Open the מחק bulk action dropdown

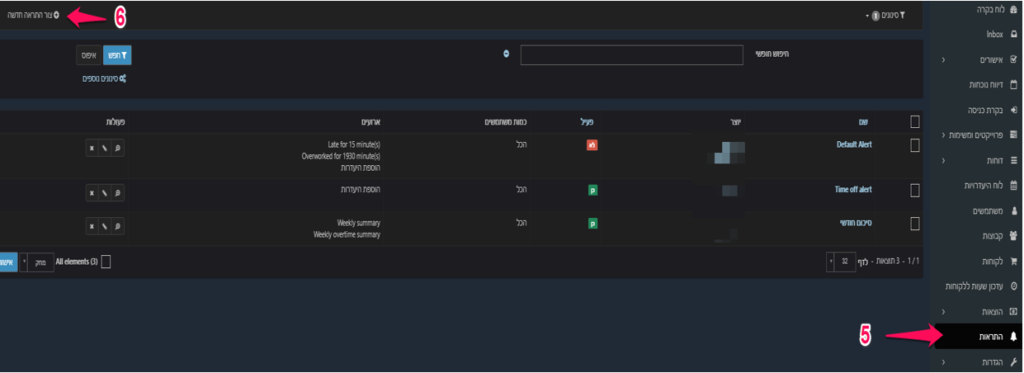pos(37,262)
